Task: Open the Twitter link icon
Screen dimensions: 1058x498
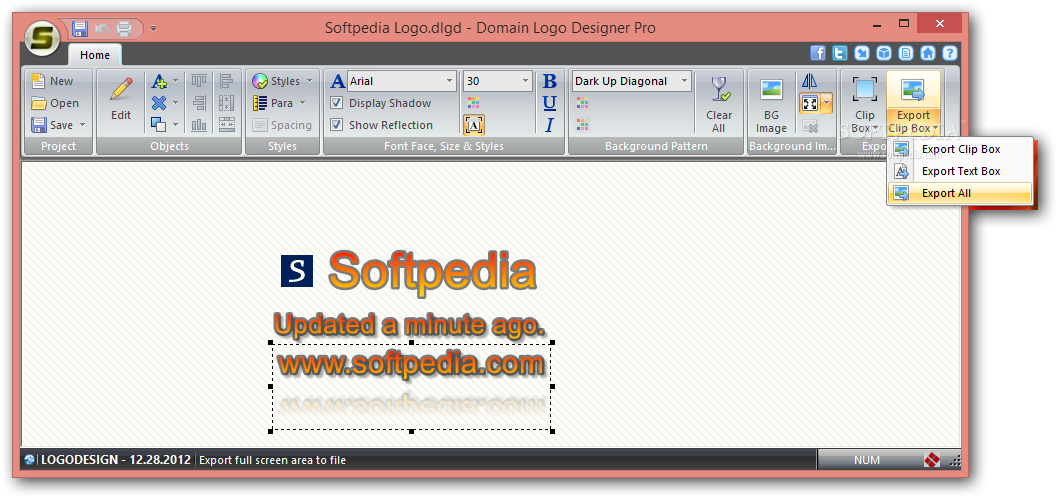Action: 839,53
